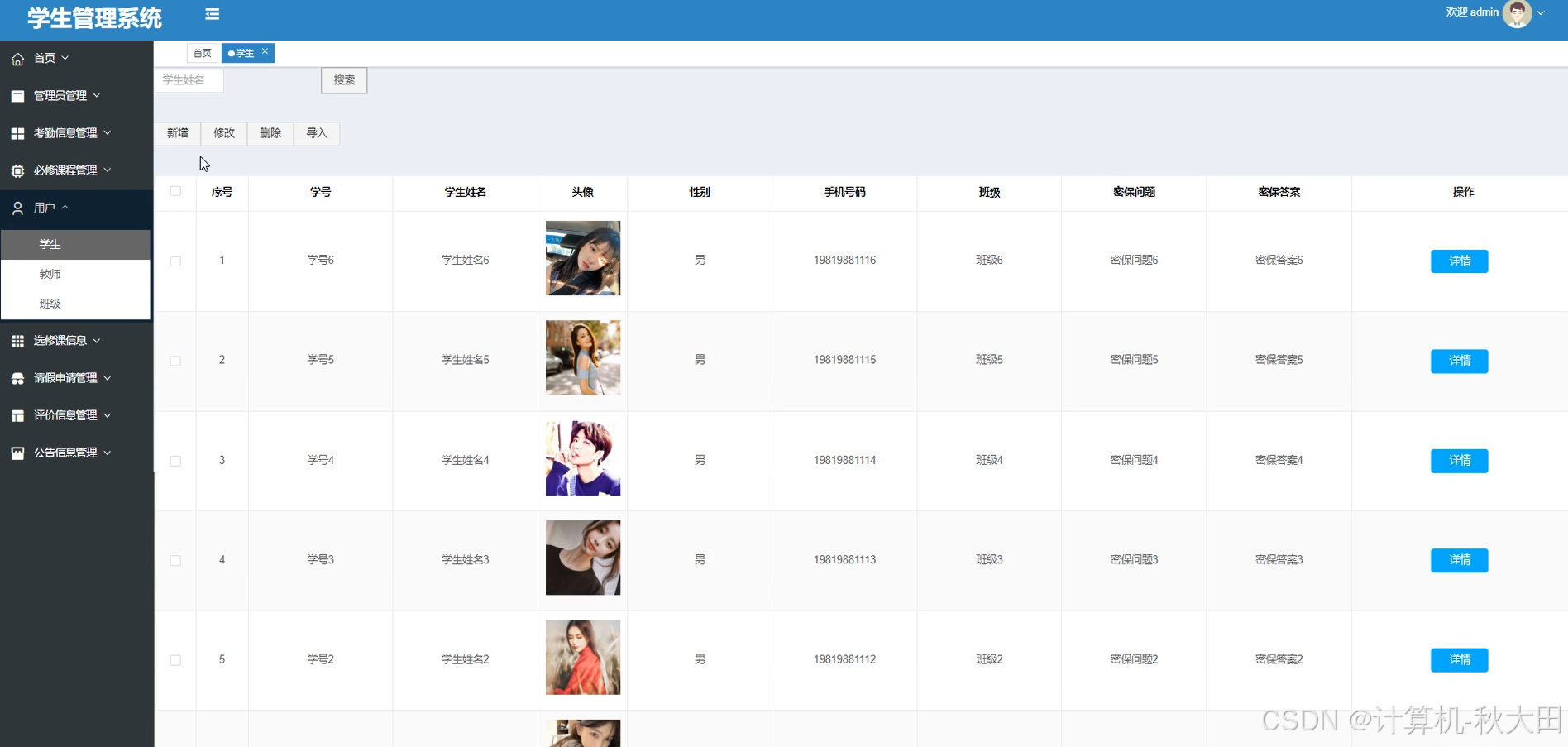The image size is (1568, 747).
Task: Click the 必修课程管理 chip icon
Action: 17,170
